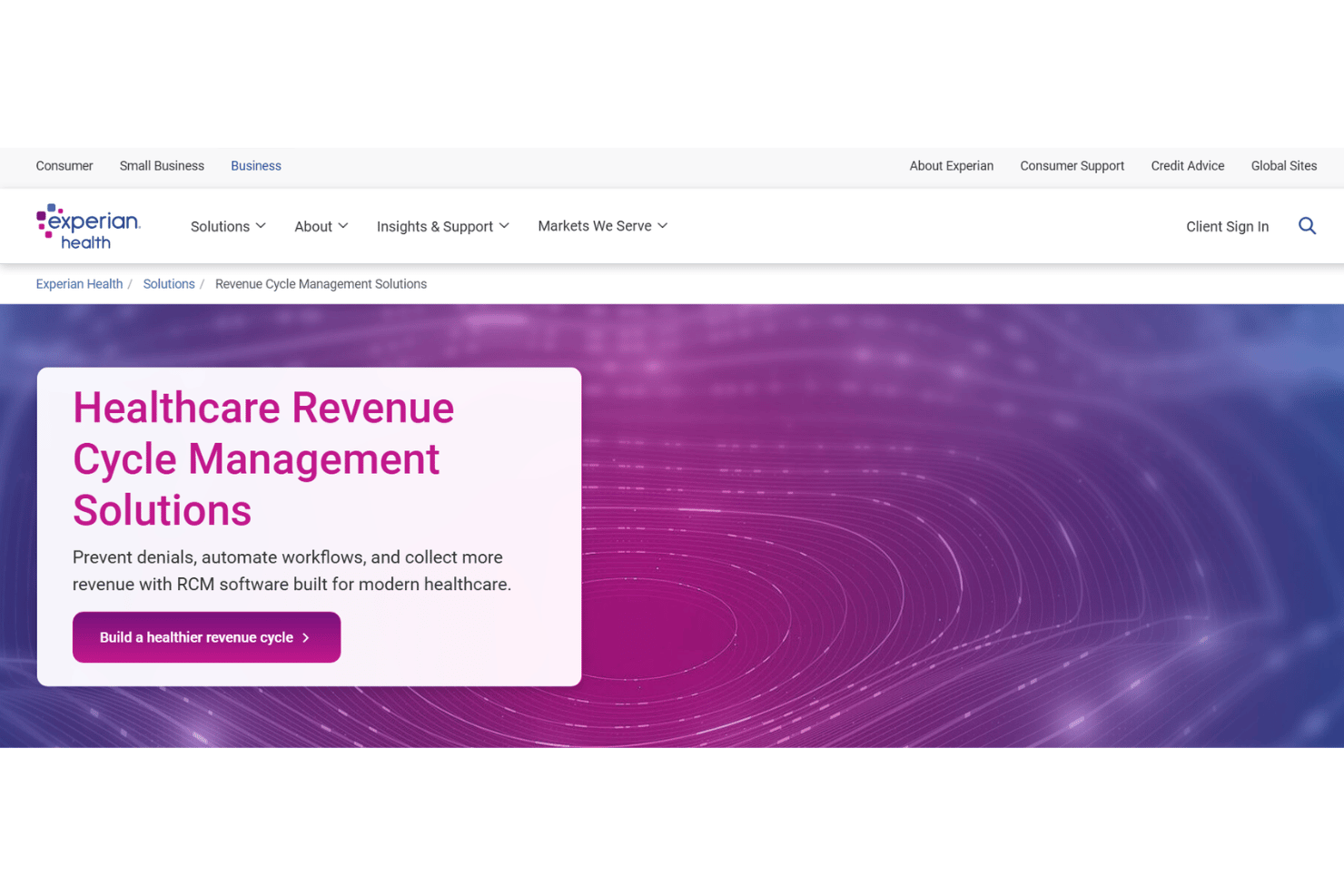Open Credit Advice link
Image resolution: width=1344 pixels, height=896 pixels.
pyautogui.click(x=1188, y=166)
